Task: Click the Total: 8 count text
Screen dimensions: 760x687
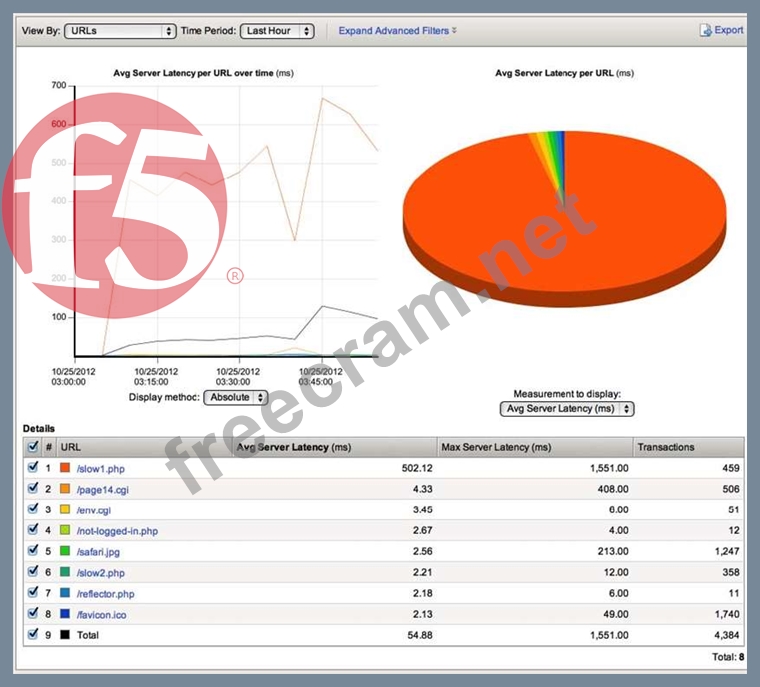Action: click(728, 657)
